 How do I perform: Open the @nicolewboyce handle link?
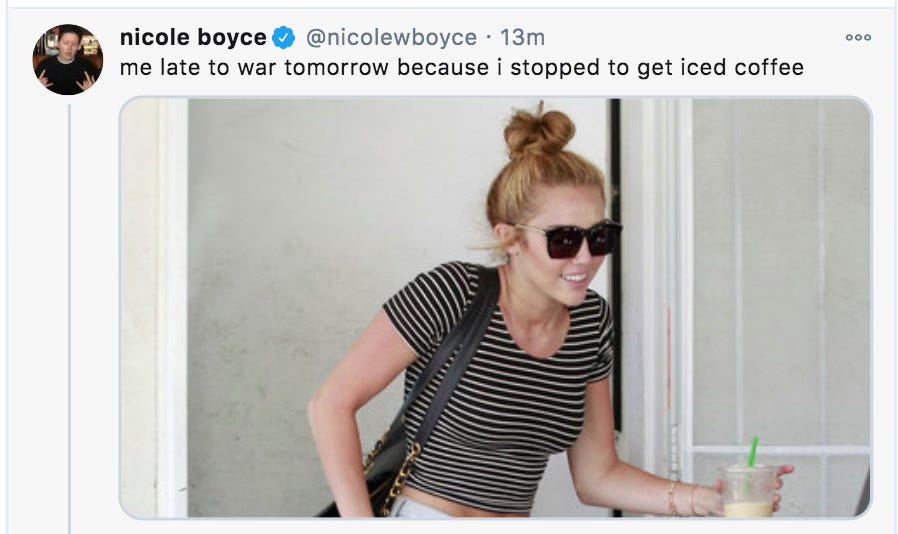[x=391, y=37]
